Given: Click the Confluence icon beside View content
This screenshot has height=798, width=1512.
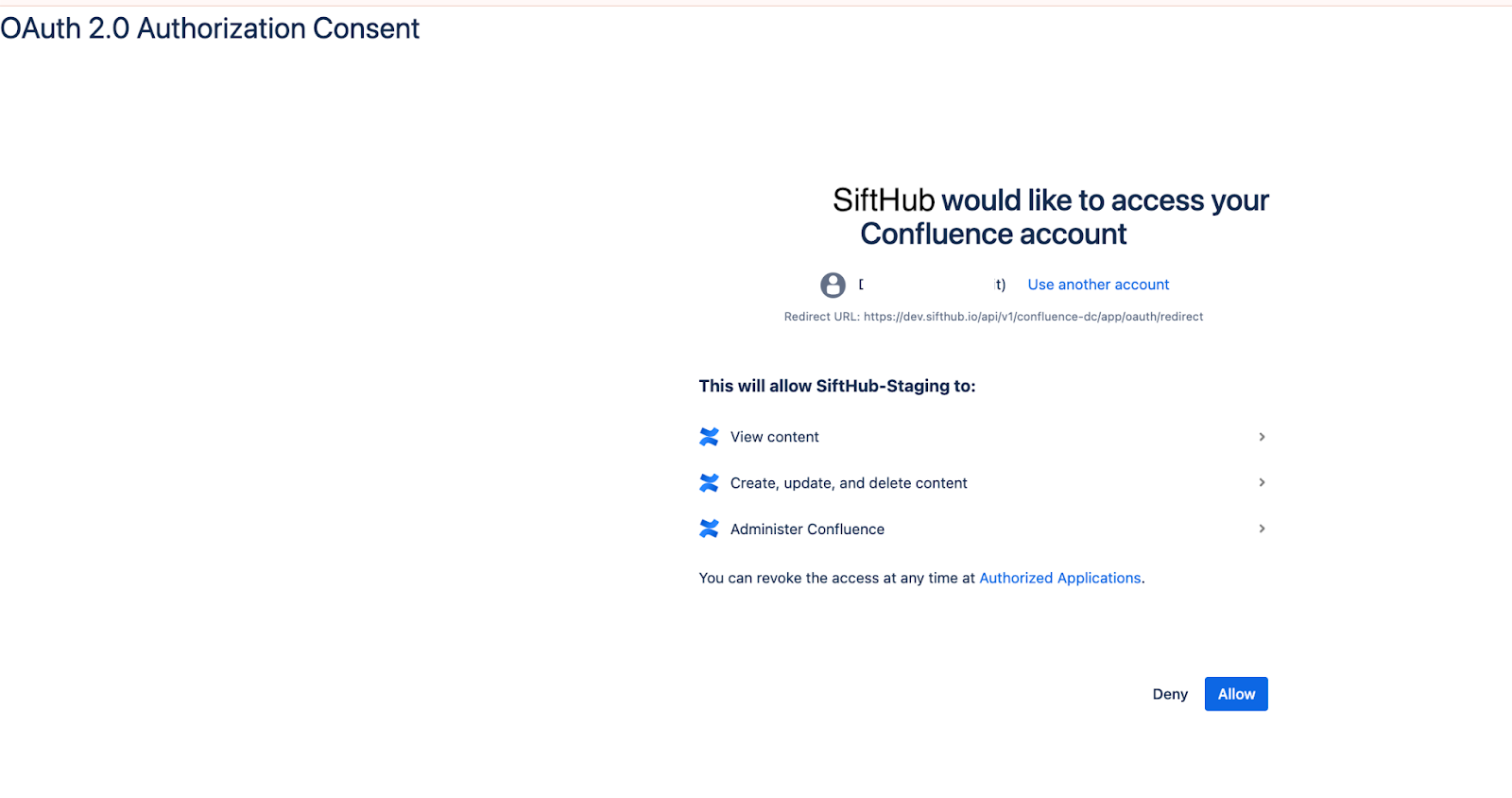Looking at the screenshot, I should pos(709,437).
